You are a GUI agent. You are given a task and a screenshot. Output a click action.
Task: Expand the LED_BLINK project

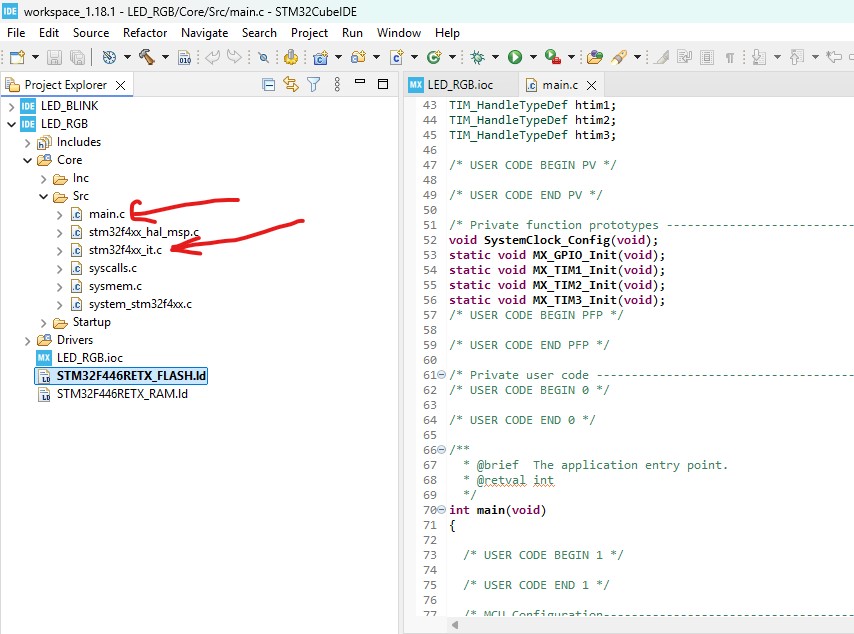point(11,106)
